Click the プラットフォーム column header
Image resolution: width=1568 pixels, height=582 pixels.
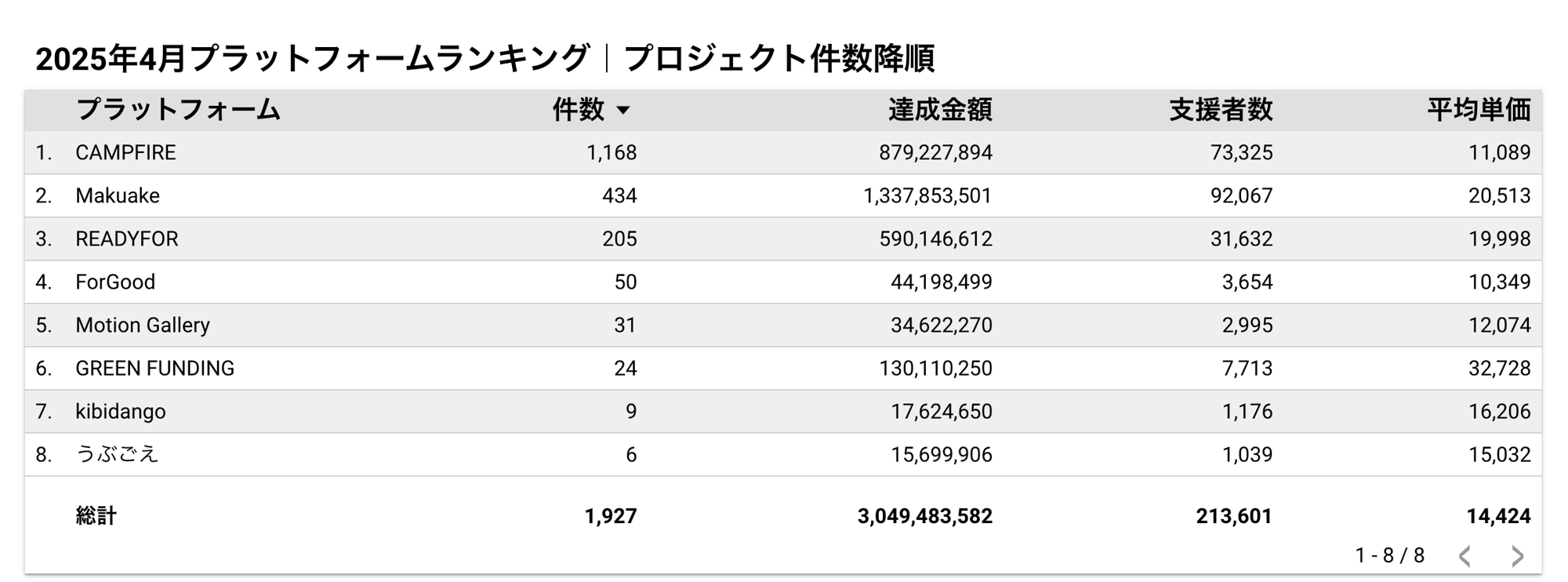[x=178, y=110]
